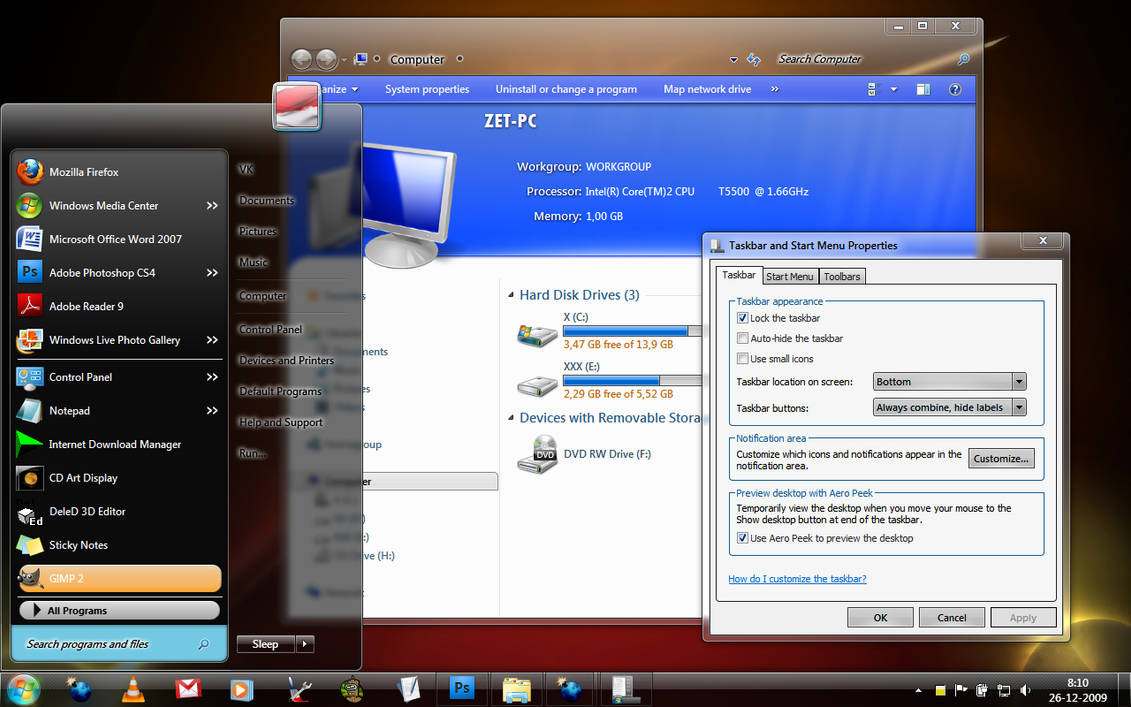
Task: Open 'How do I customize the taskbar?' link
Action: [797, 579]
